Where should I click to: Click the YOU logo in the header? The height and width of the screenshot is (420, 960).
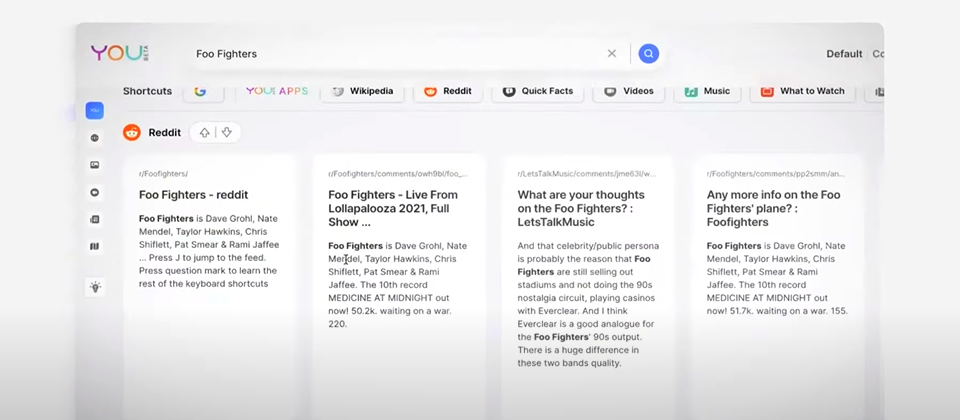coord(120,53)
